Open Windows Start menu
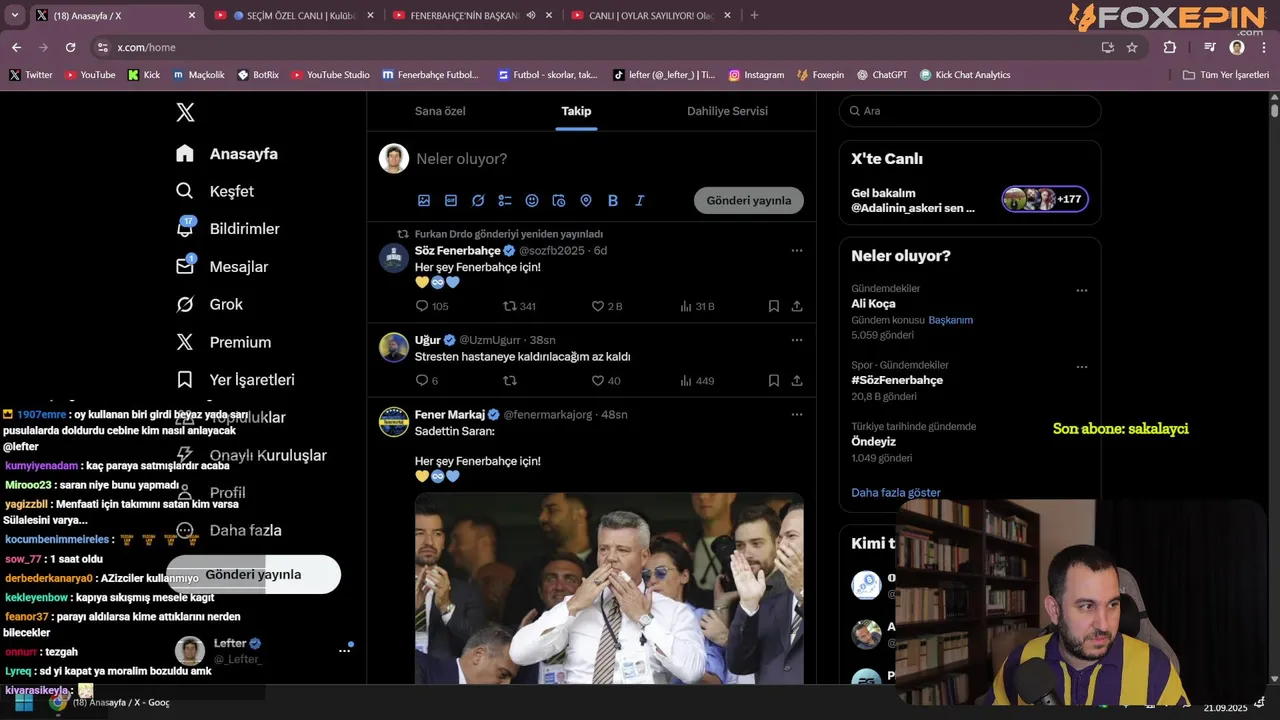The width and height of the screenshot is (1280, 720). click(x=23, y=703)
